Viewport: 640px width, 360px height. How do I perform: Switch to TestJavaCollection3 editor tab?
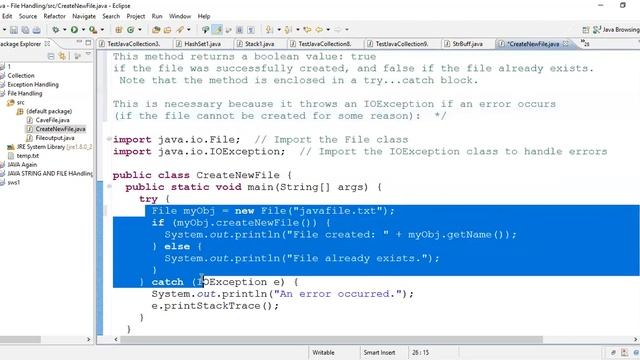pyautogui.click(x=133, y=44)
